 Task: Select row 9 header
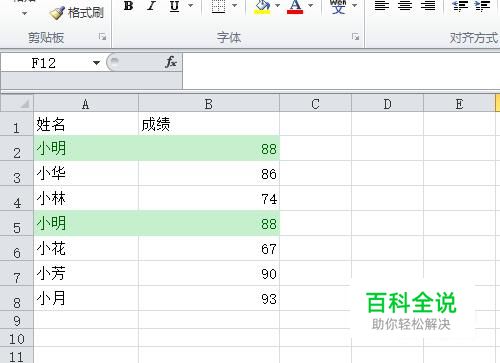point(17,320)
